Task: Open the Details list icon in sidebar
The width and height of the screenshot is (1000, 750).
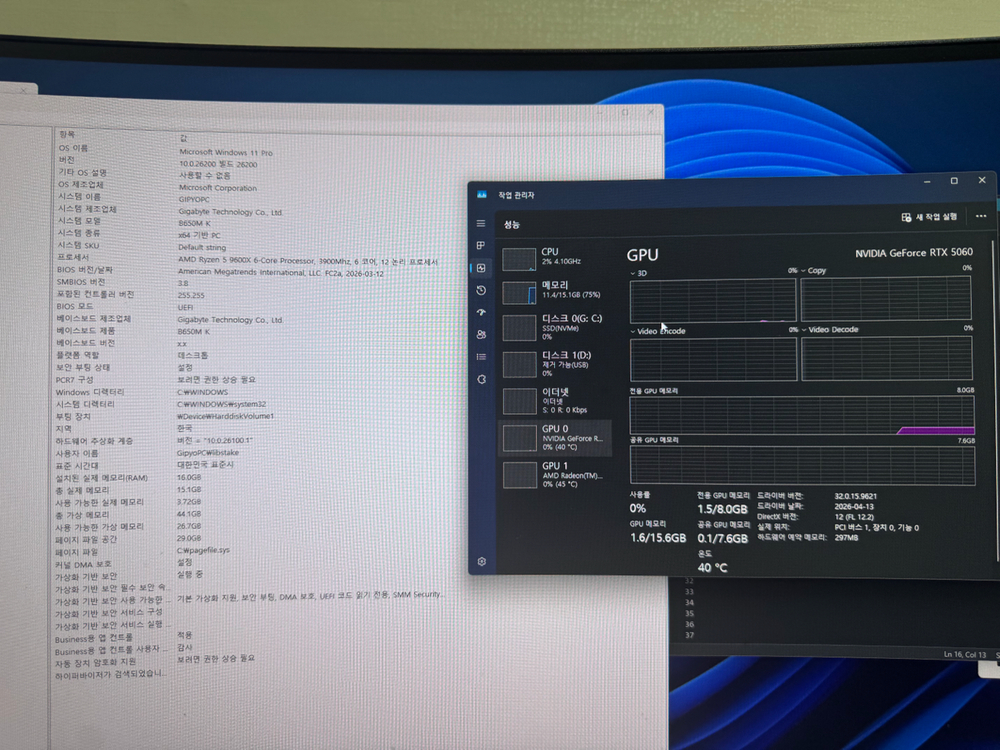Action: [x=481, y=357]
